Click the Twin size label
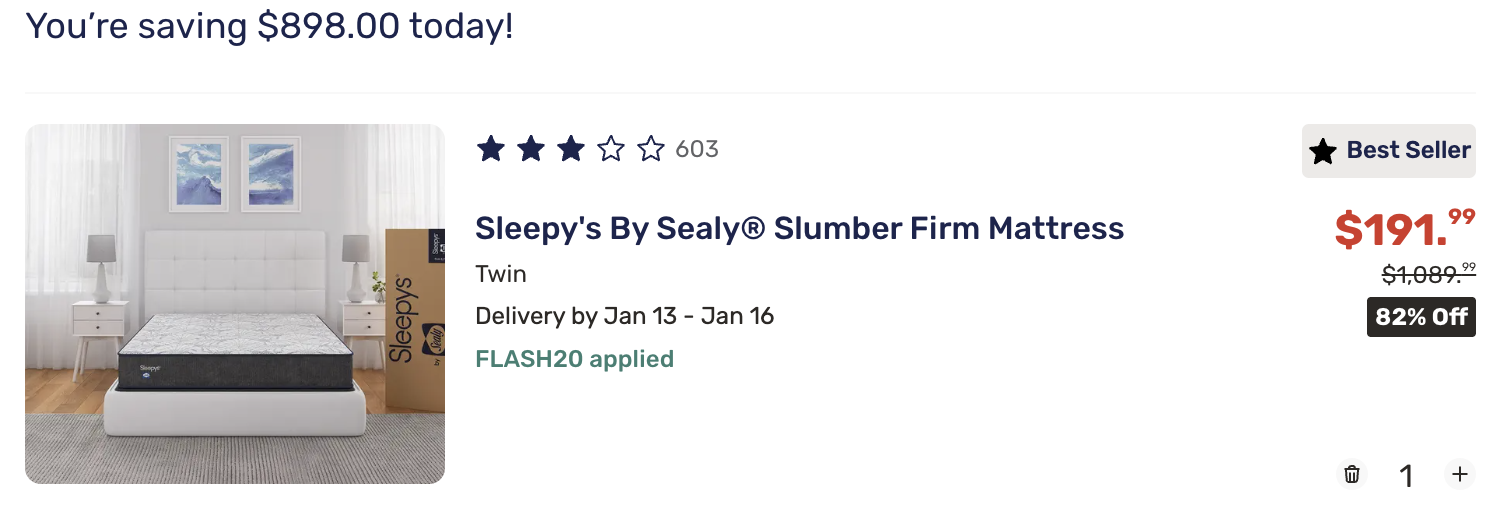This screenshot has height=508, width=1492. 501,274
